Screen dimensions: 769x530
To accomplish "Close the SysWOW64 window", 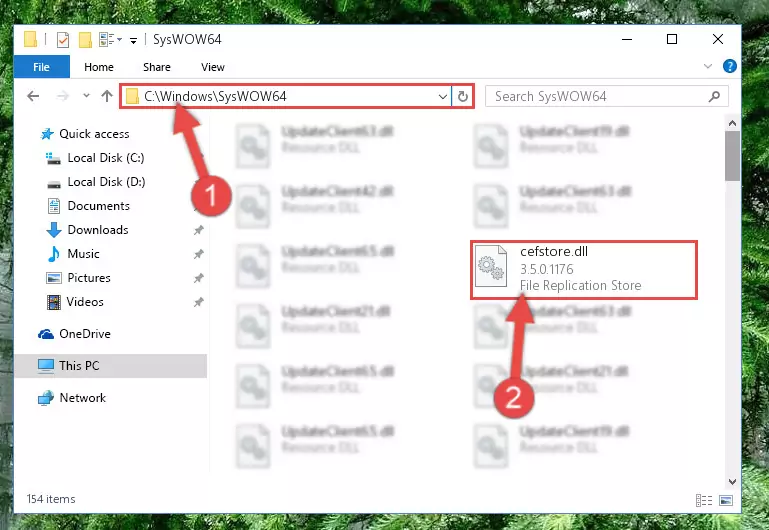I will [718, 39].
